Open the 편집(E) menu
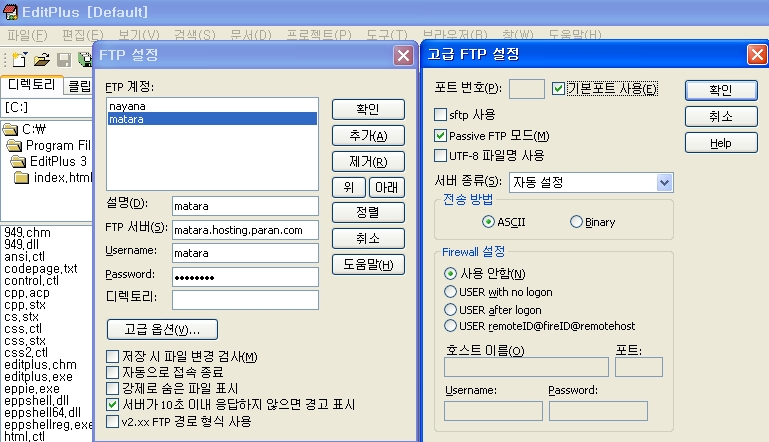Viewport: 769px width, 442px height. (x=82, y=35)
